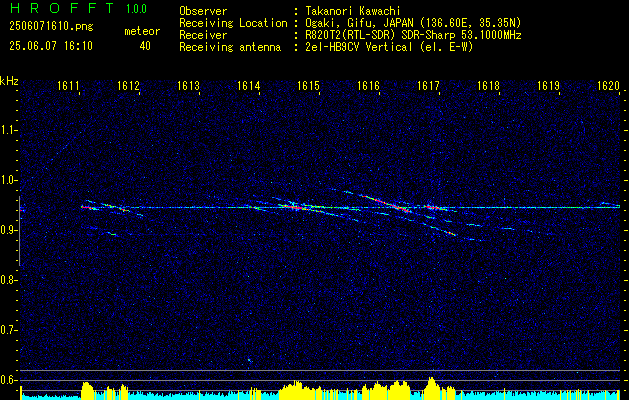
Task: Click the date stamp 25.06.07 16:10
Action: [x=51, y=46]
